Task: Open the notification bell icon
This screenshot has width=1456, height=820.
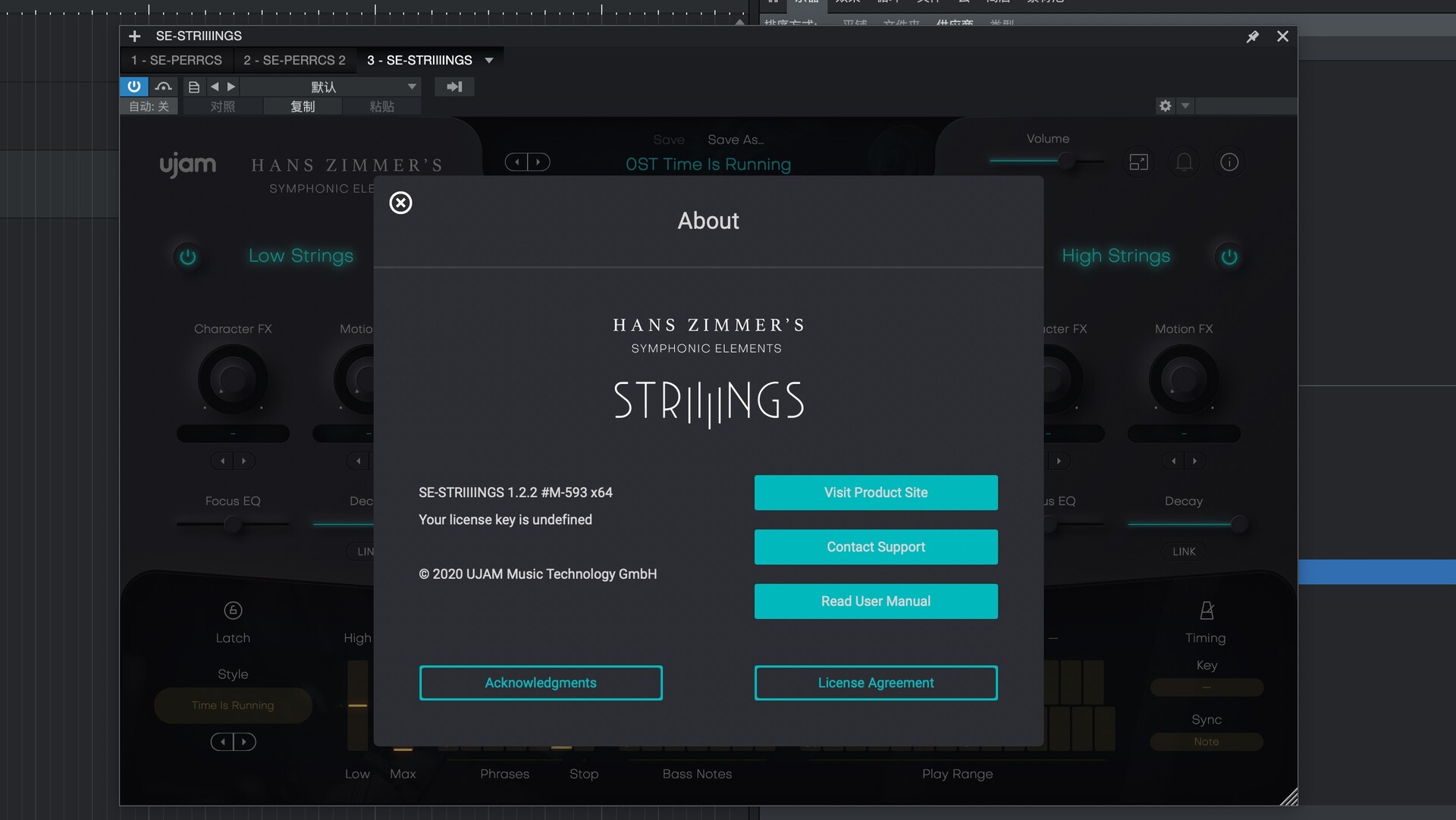Action: [1184, 162]
